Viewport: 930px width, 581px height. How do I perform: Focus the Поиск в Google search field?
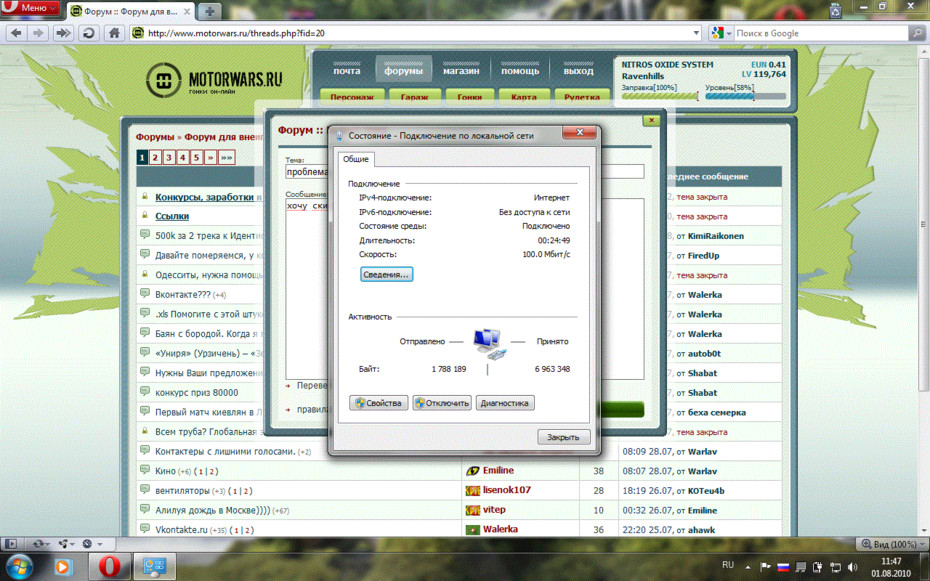821,33
